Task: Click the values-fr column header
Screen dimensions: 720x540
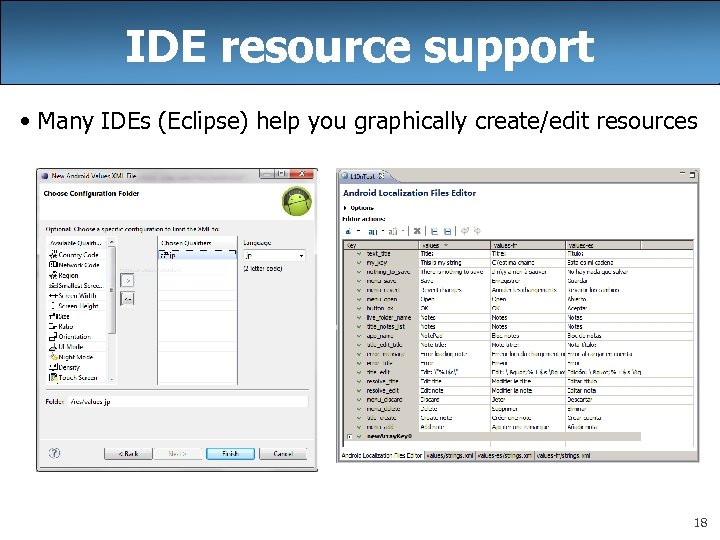Action: (528, 245)
